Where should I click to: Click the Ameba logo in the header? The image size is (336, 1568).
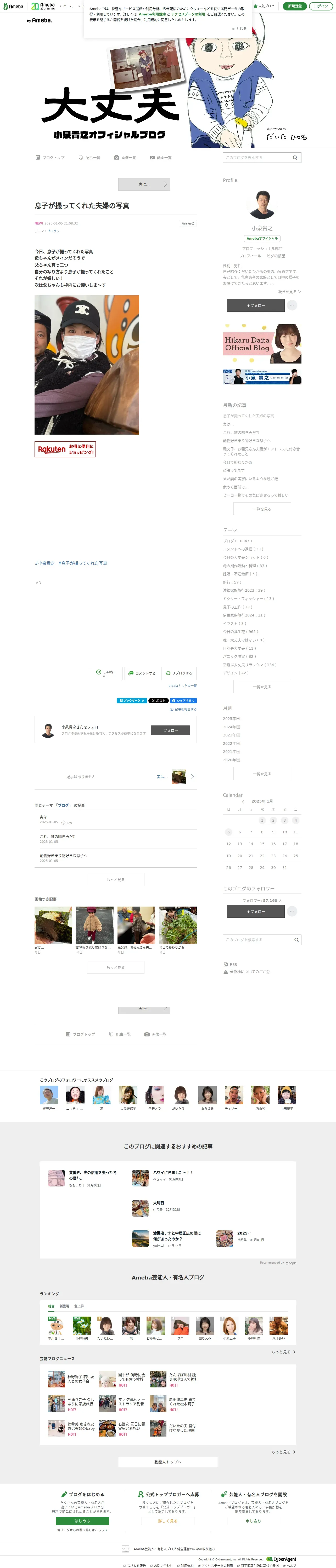coord(13,6)
